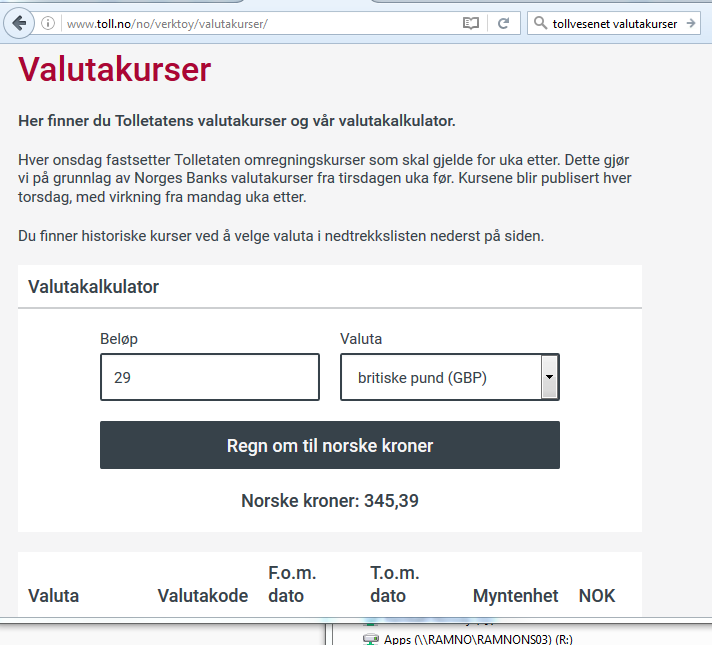
Task: Click the NOK column header
Action: point(597,596)
